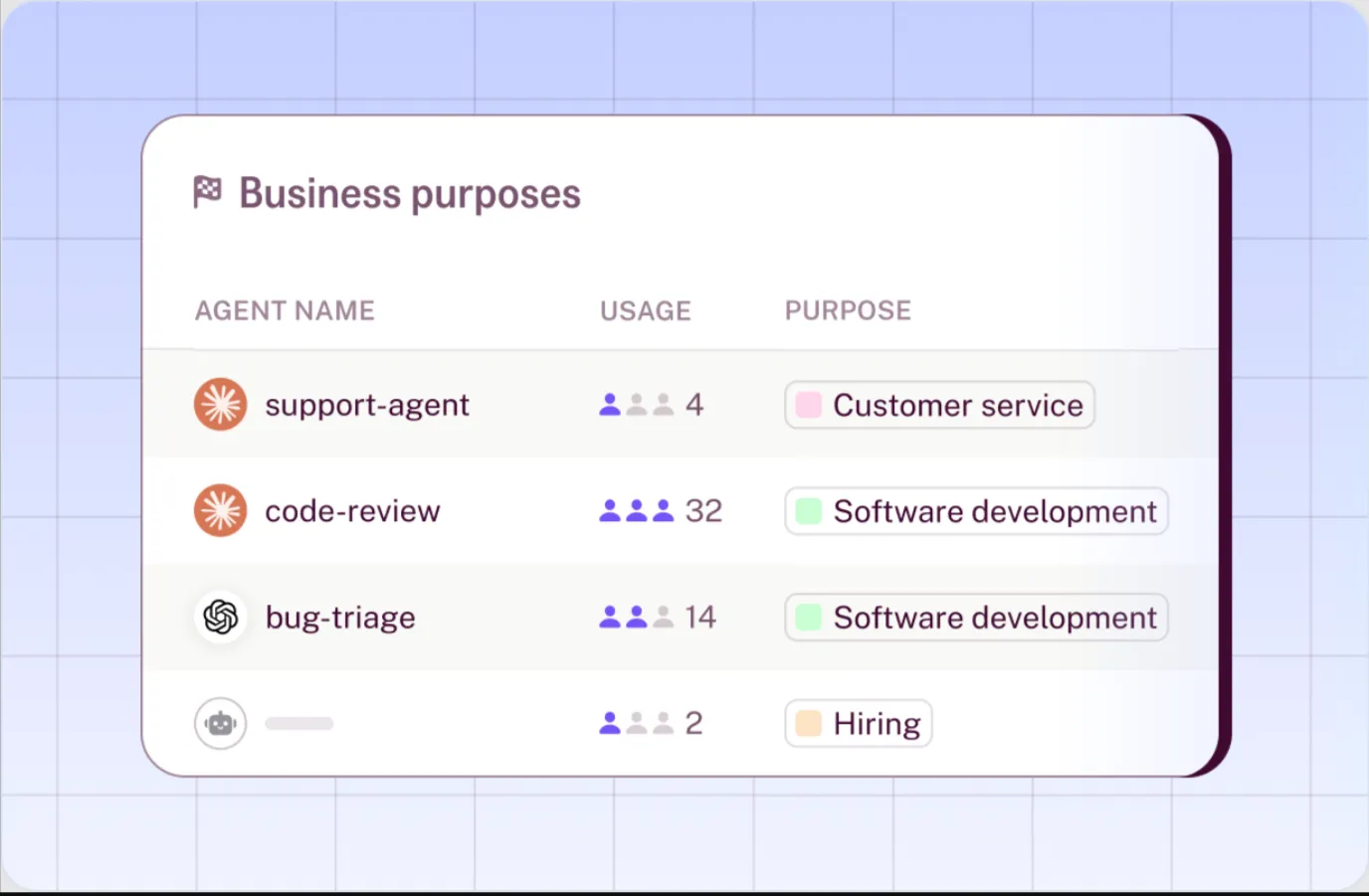The height and width of the screenshot is (896, 1369).
Task: Open the Hiring purpose tag
Action: 859,723
